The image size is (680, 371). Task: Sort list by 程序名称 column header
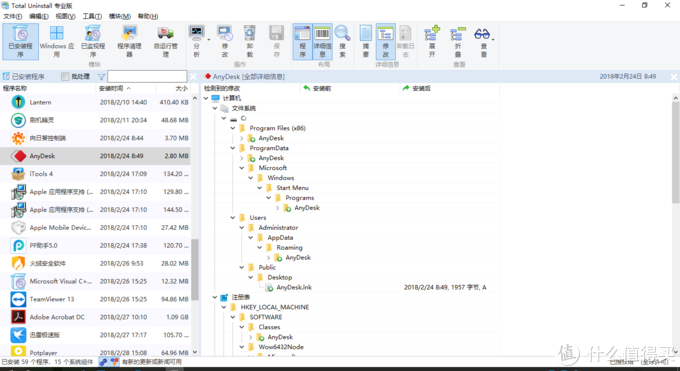point(48,88)
